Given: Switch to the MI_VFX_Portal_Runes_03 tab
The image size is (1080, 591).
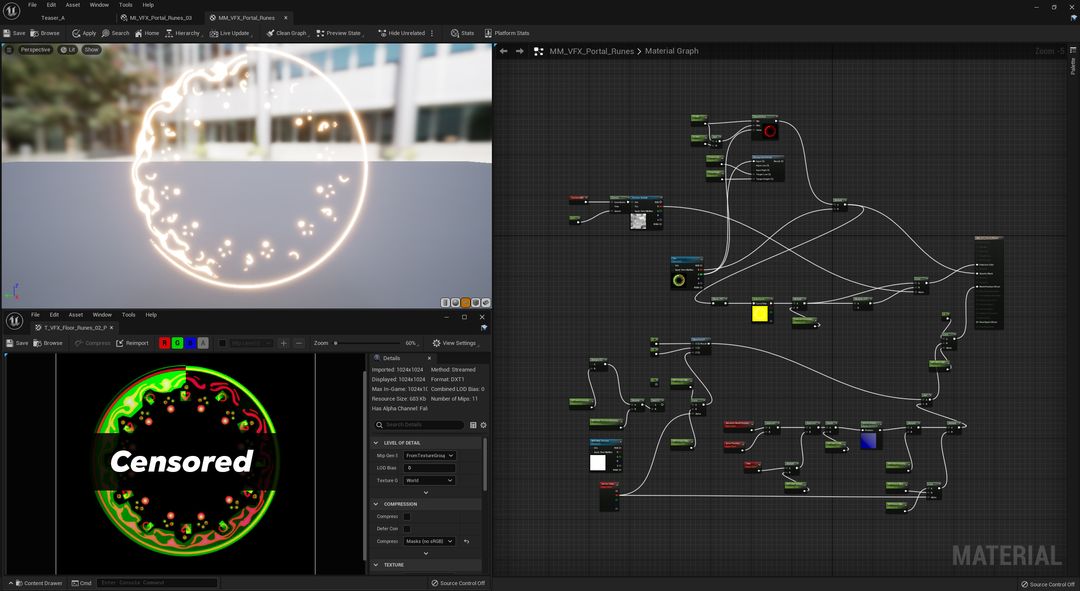Looking at the screenshot, I should pos(160,18).
